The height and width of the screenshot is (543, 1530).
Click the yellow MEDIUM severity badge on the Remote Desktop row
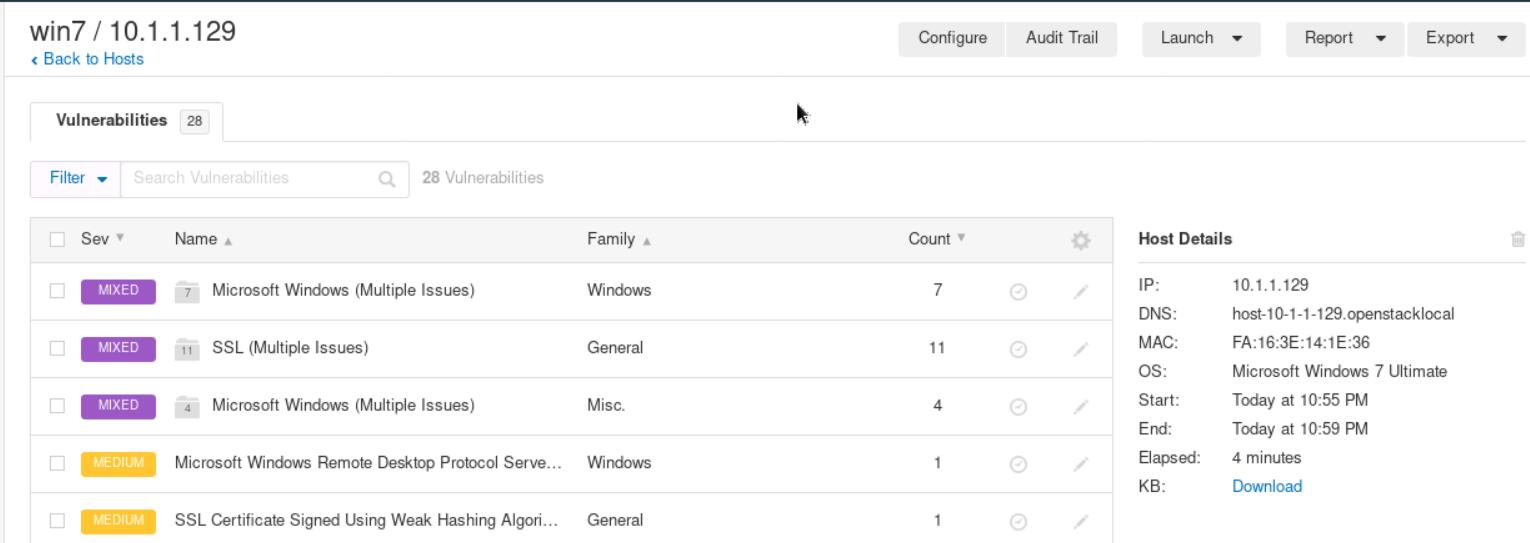tap(118, 463)
